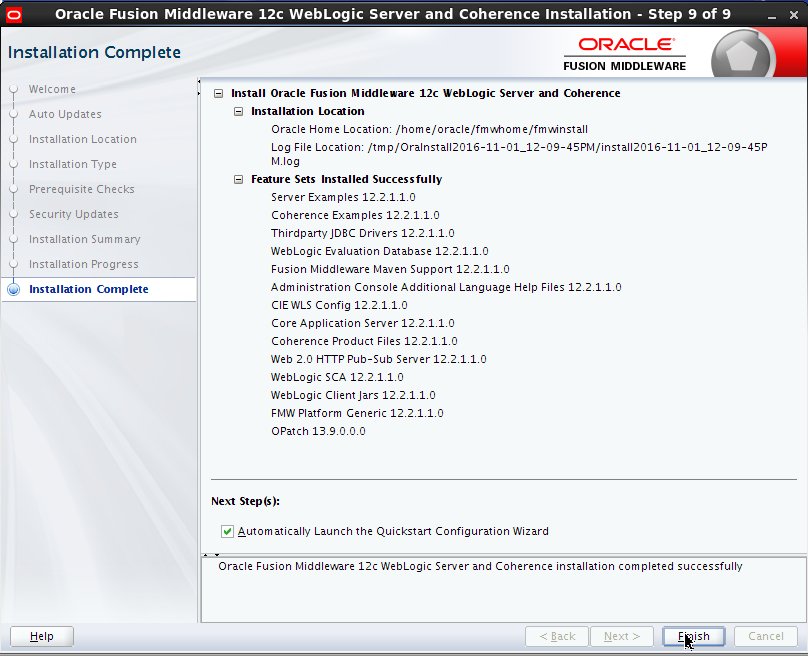808x656 pixels.
Task: Click the Help button
Action: tap(42, 636)
